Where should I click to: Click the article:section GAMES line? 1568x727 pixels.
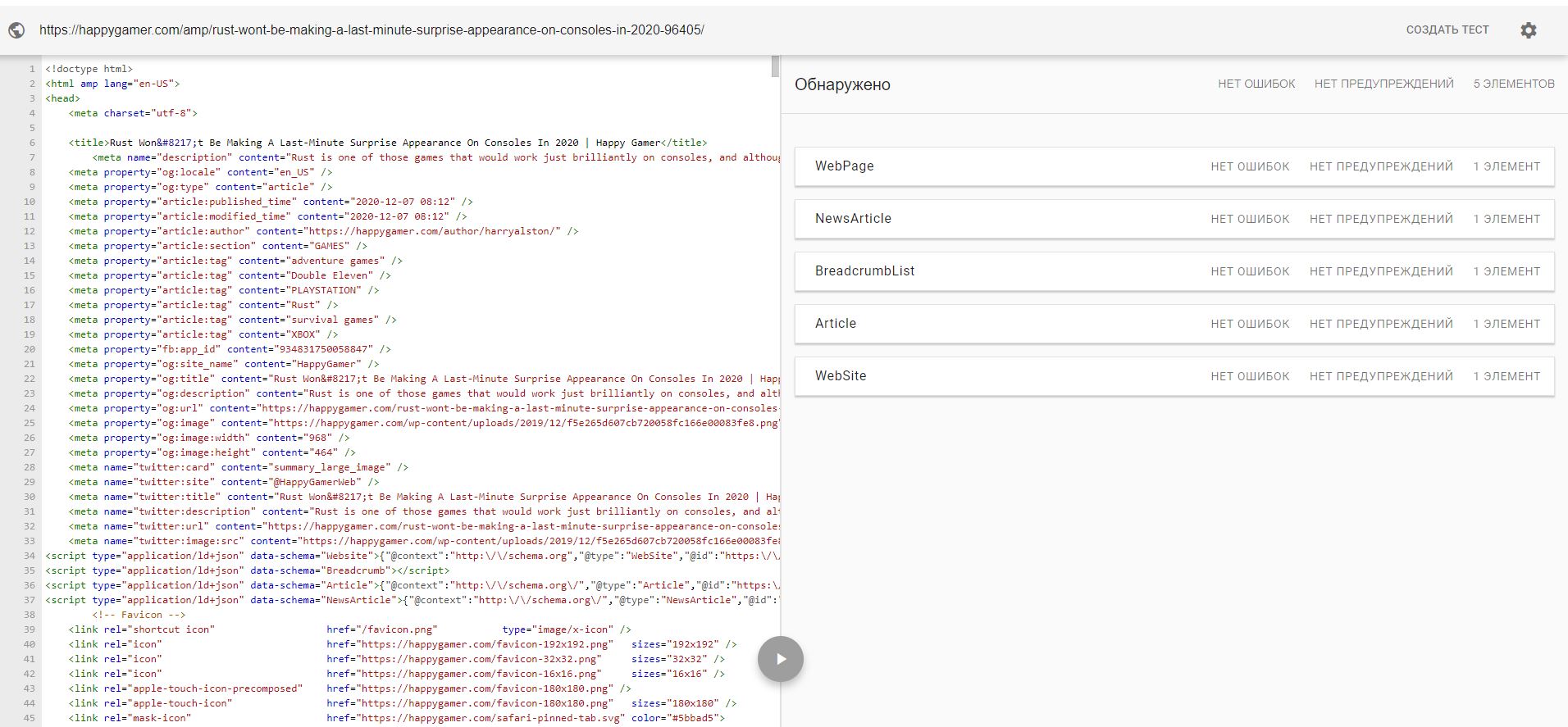(x=218, y=246)
